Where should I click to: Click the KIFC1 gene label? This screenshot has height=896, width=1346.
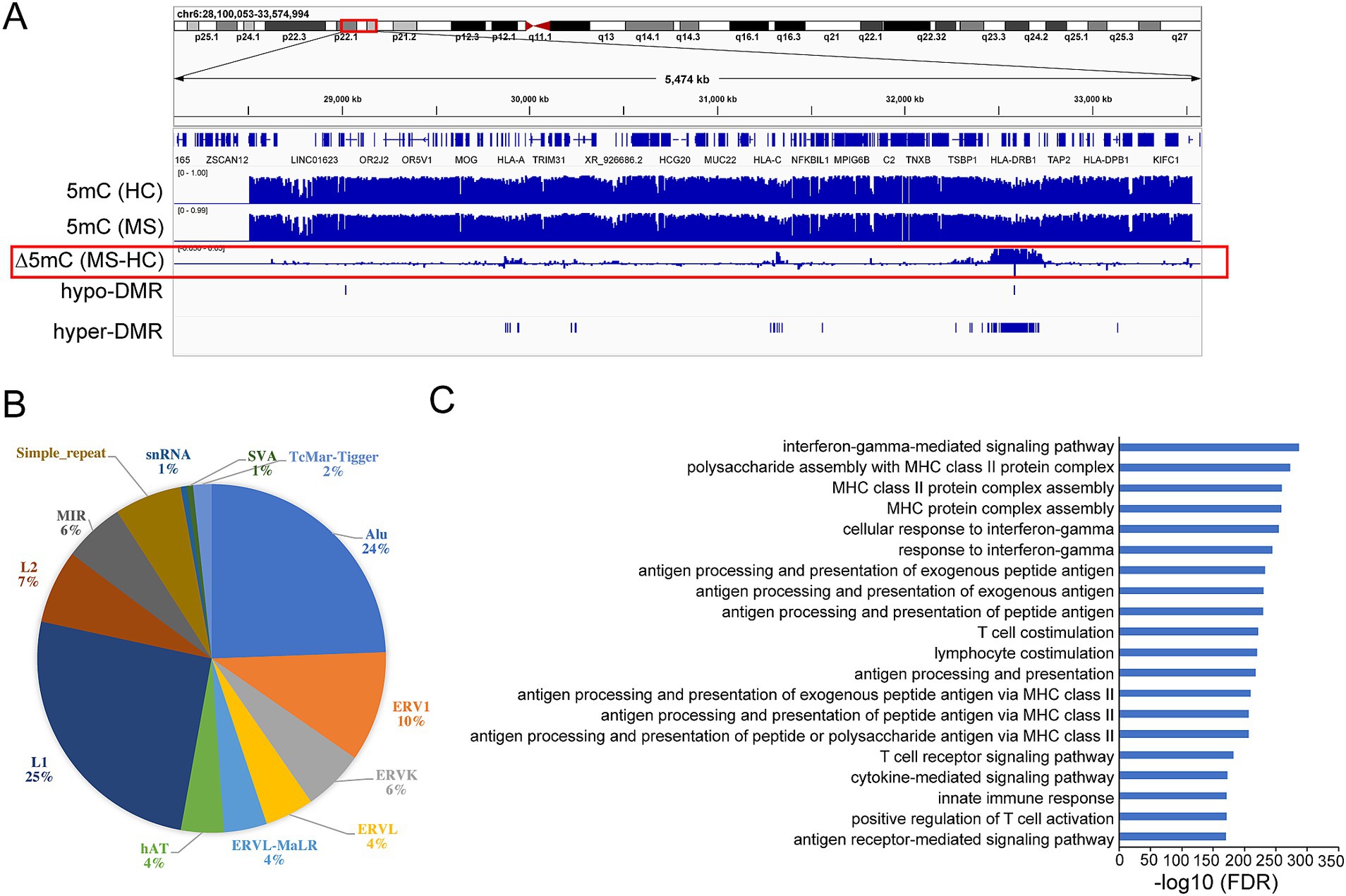[1166, 160]
